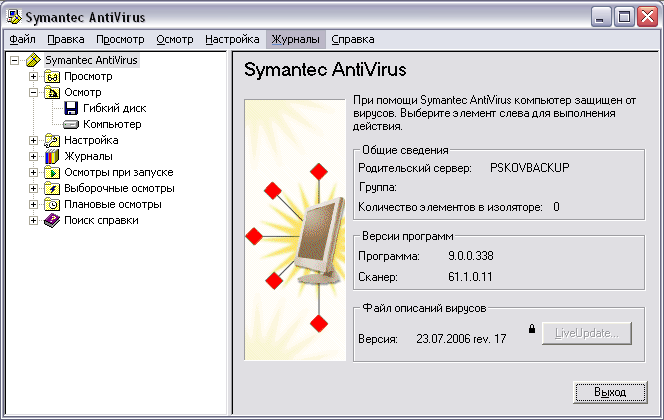
Task: Click the computer monitor illustration image
Action: (x=295, y=230)
